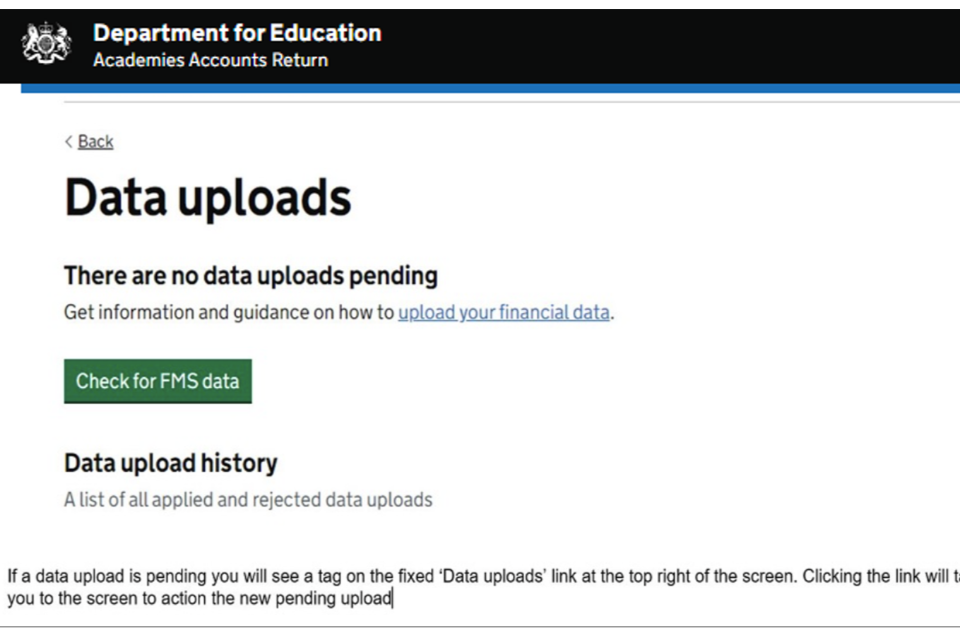Click the Data upload history heading
The image size is (960, 640).
(x=171, y=463)
